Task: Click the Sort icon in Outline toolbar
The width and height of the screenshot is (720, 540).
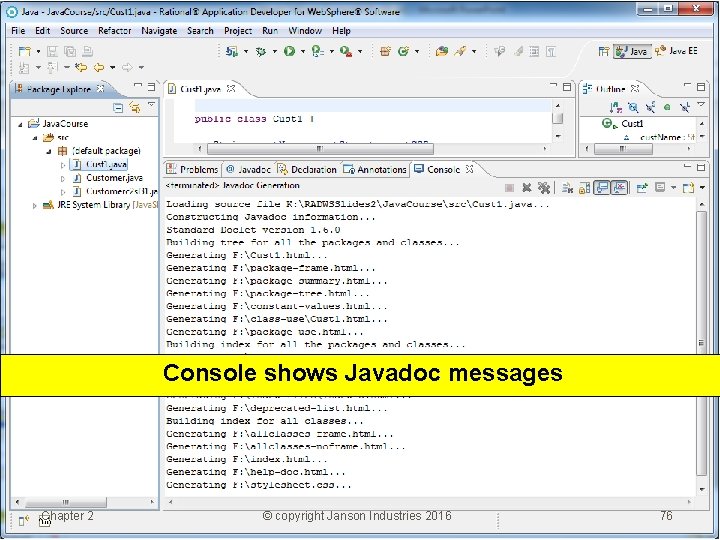Action: tap(615, 108)
